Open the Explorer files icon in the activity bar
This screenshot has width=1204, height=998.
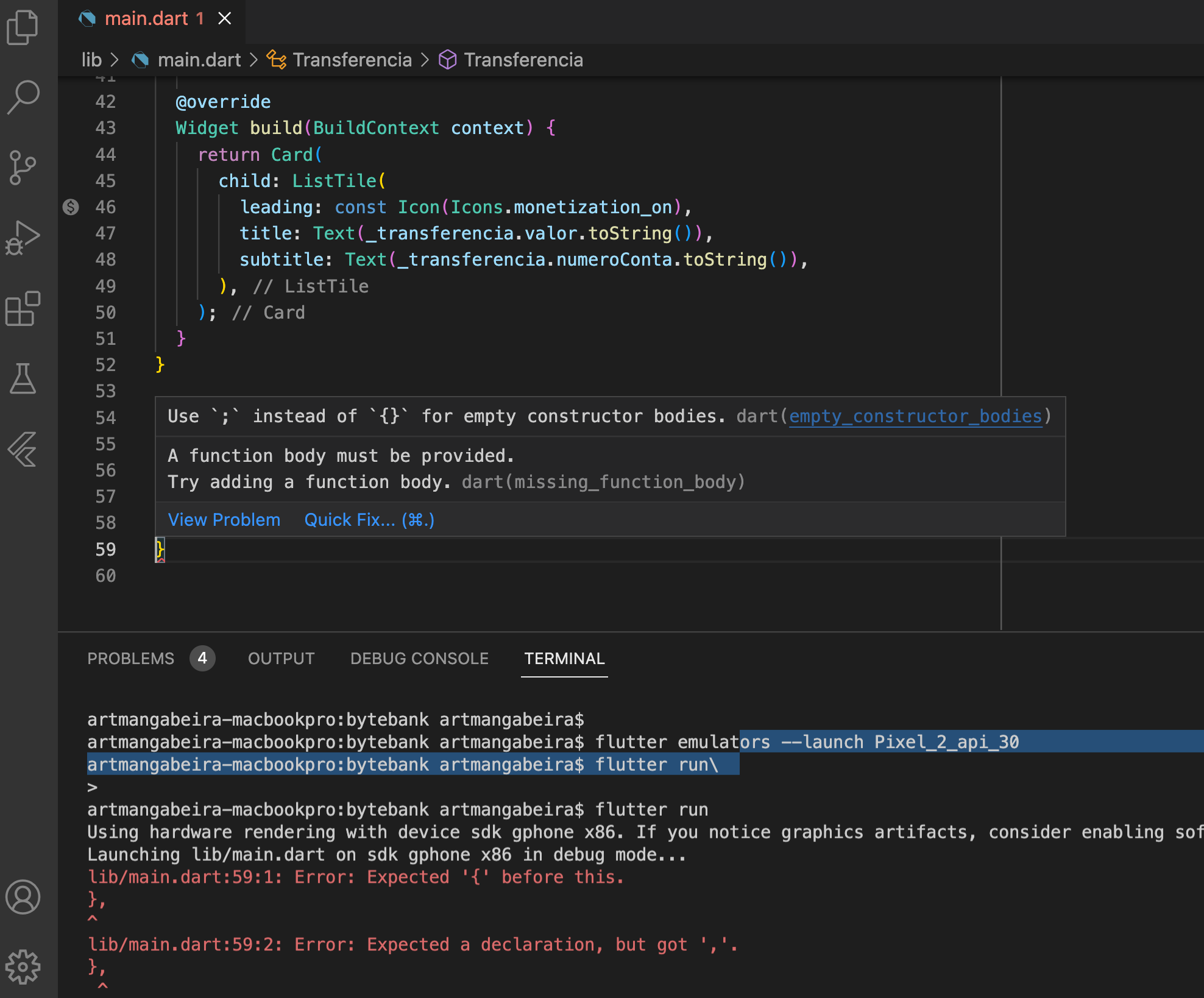23,27
